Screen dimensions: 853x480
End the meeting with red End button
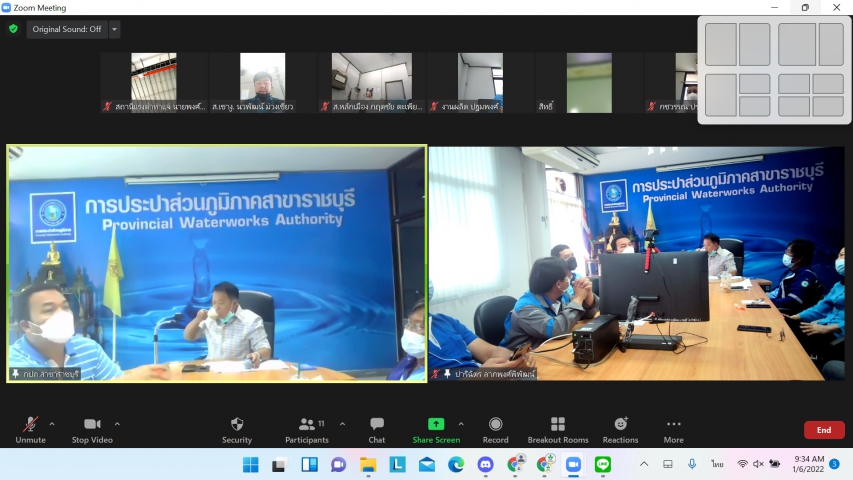[x=824, y=430]
